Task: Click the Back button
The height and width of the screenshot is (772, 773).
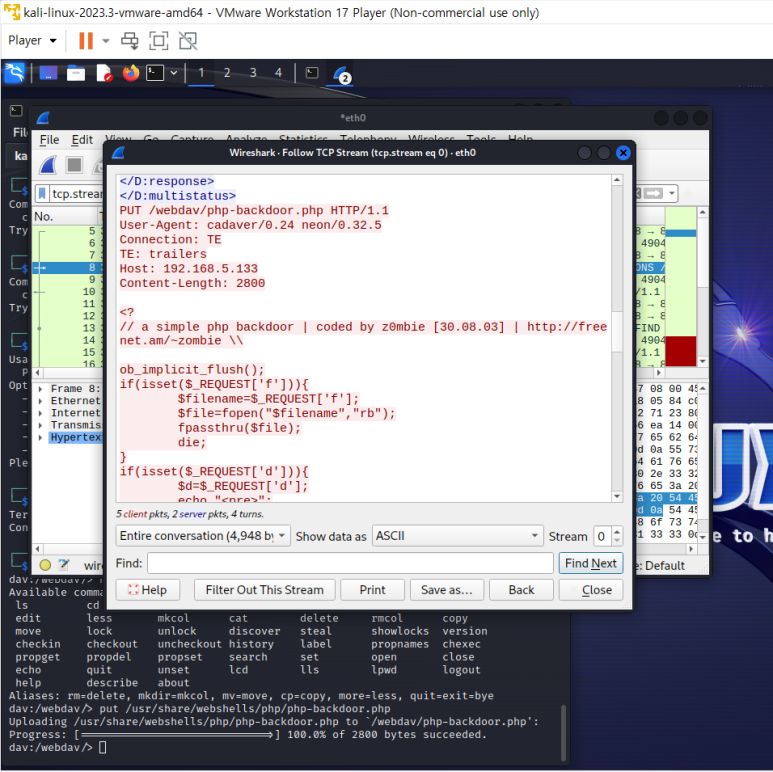Action: (x=521, y=590)
